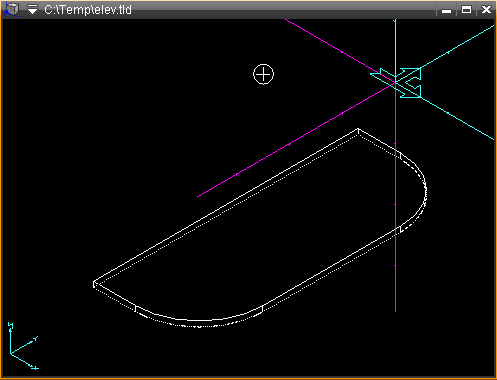Open the title bar dropdown arrow menu
497x380 pixels.
pyautogui.click(x=32, y=9)
